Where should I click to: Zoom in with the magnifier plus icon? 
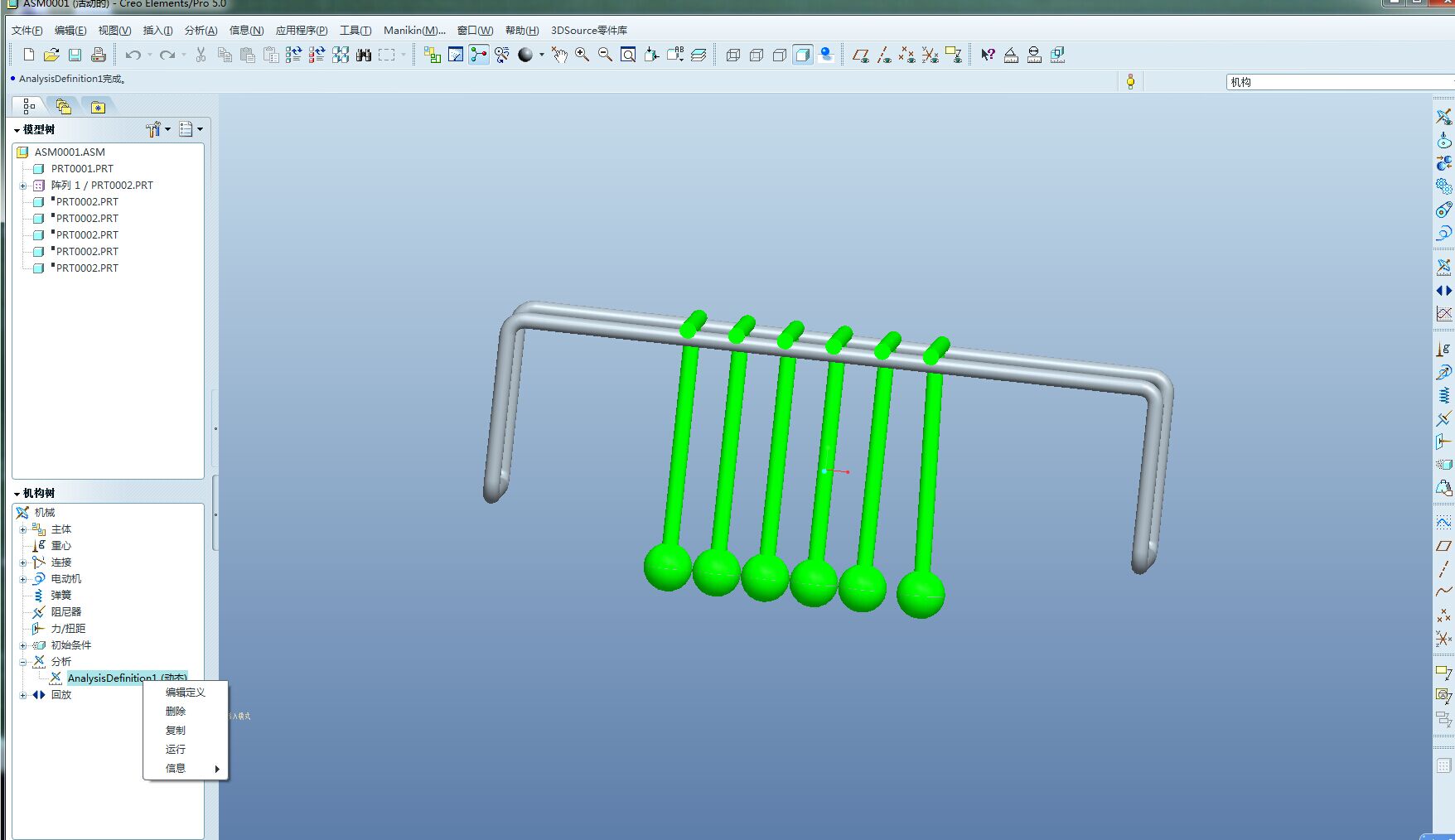[x=582, y=55]
